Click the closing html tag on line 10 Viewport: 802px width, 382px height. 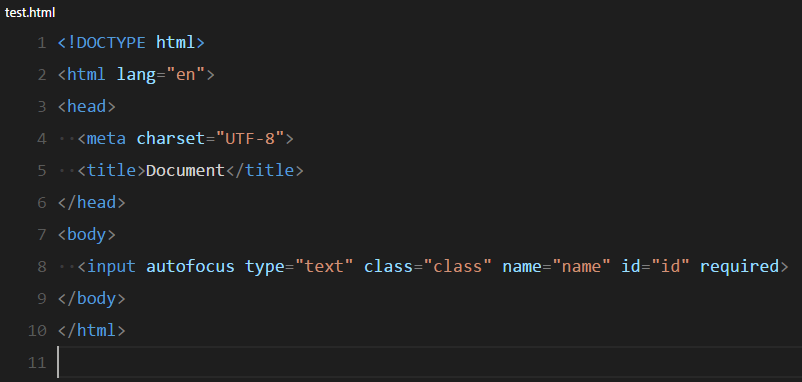tap(92, 331)
